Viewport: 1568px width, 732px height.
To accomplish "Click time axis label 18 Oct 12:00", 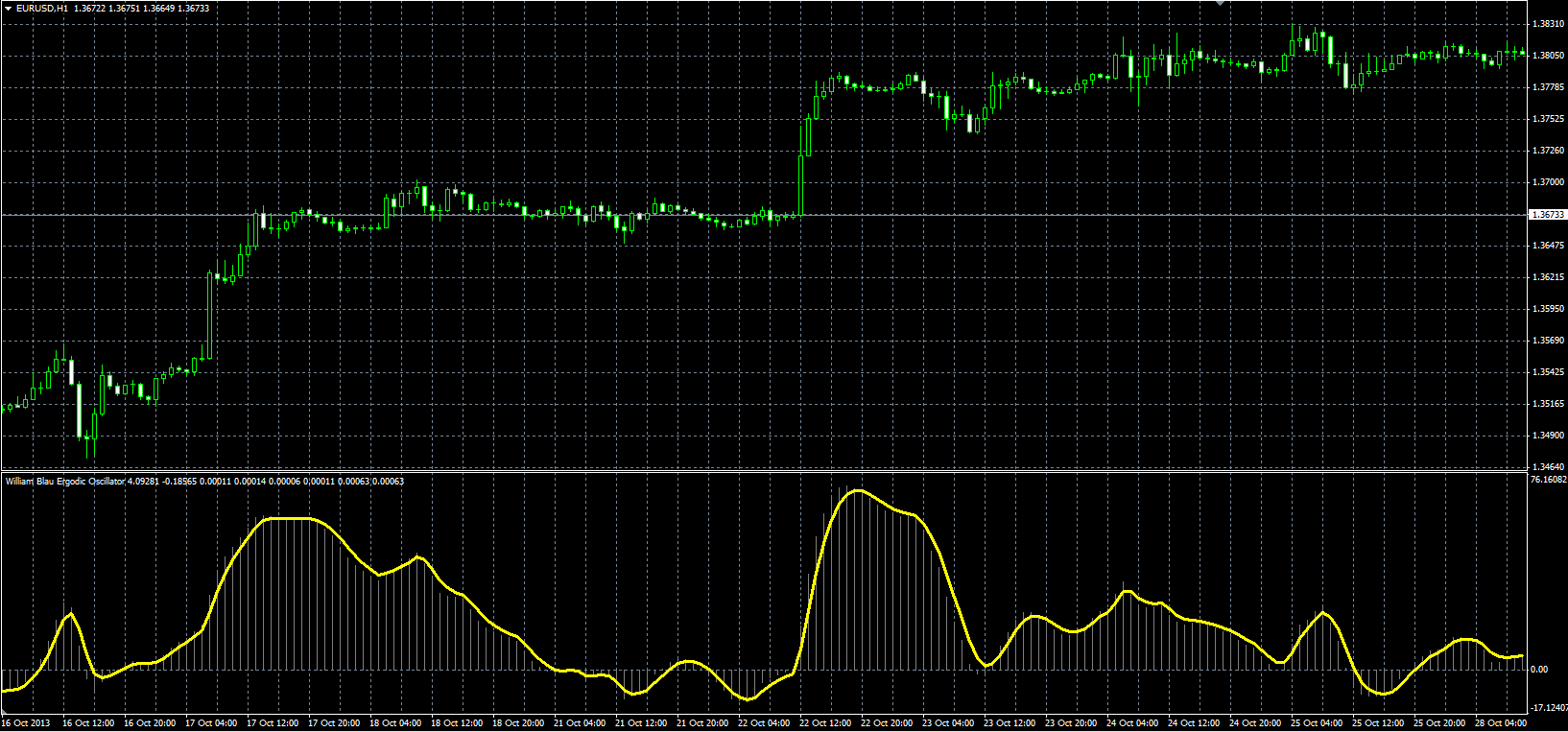I will tap(457, 723).
